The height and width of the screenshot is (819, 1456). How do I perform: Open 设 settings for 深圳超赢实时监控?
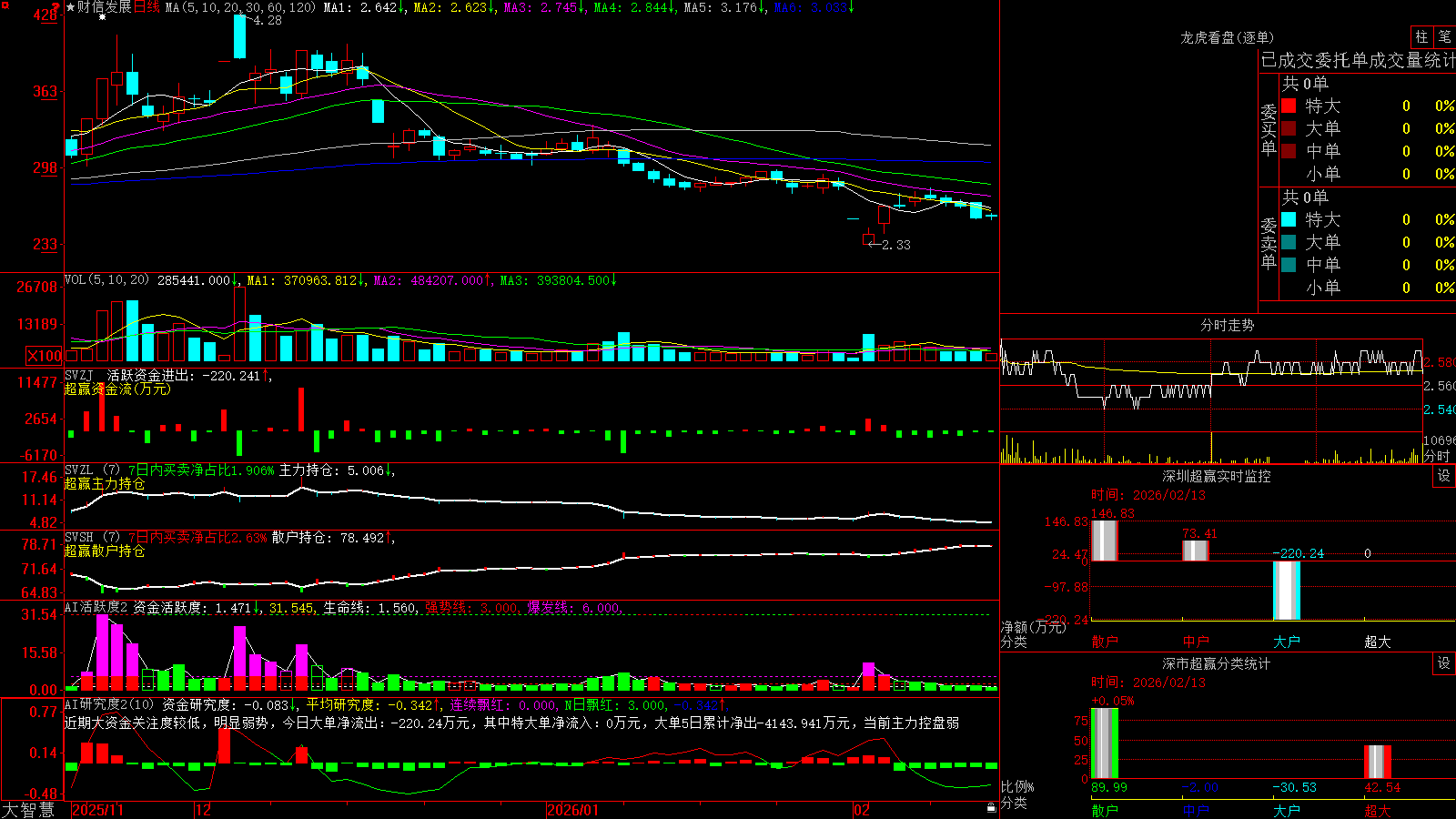click(x=1444, y=476)
